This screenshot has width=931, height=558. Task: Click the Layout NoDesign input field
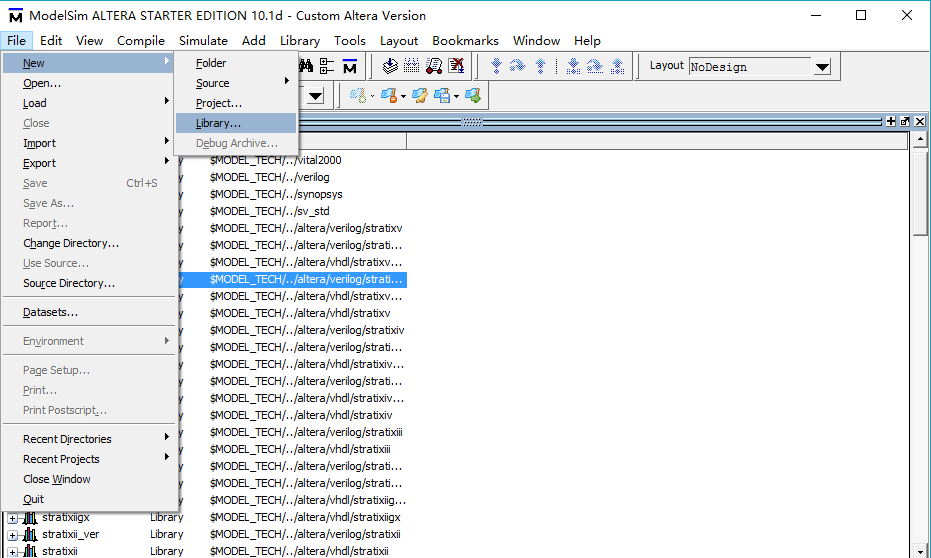[x=750, y=67]
